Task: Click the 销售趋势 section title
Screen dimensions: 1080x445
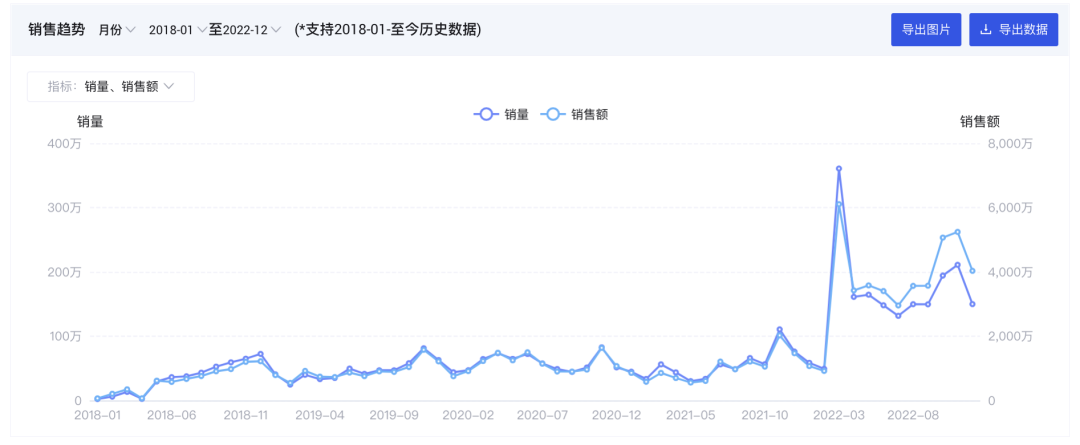Action: point(56,30)
